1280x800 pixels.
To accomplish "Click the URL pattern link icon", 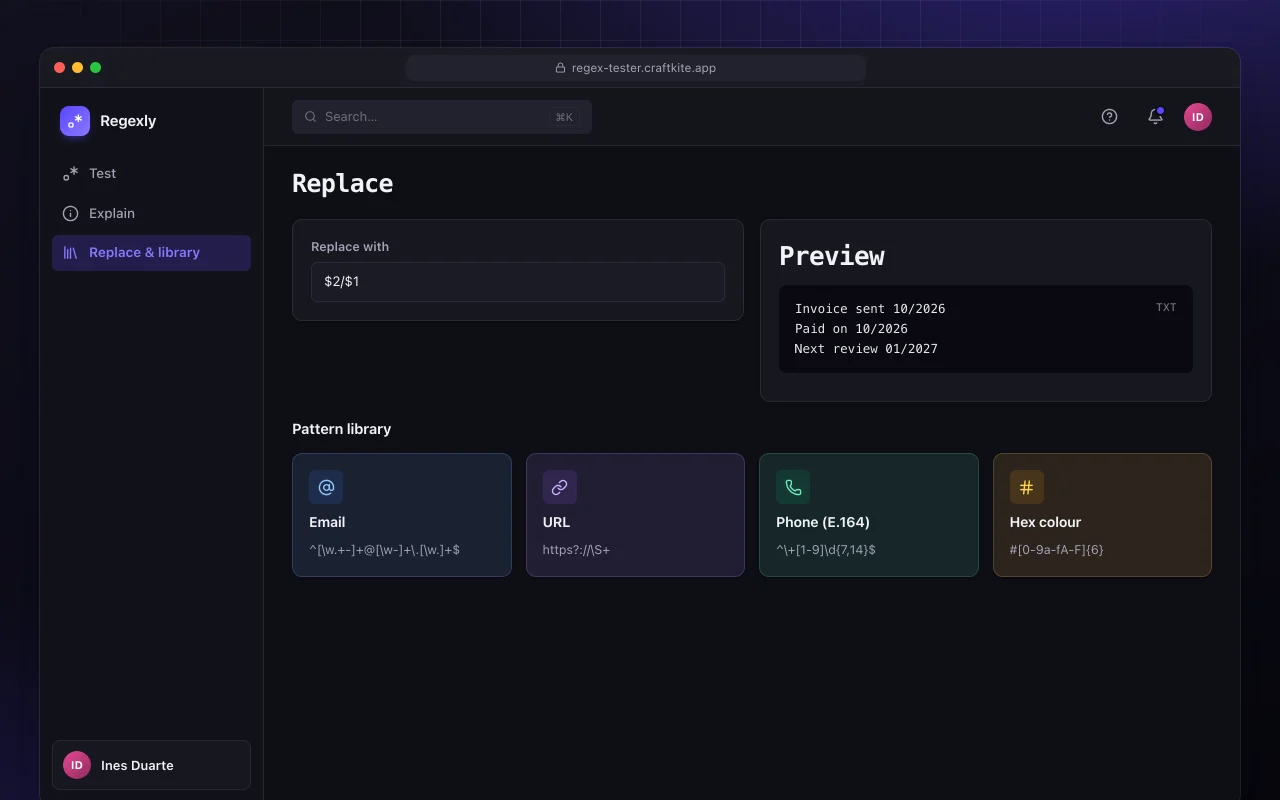I will tap(560, 487).
